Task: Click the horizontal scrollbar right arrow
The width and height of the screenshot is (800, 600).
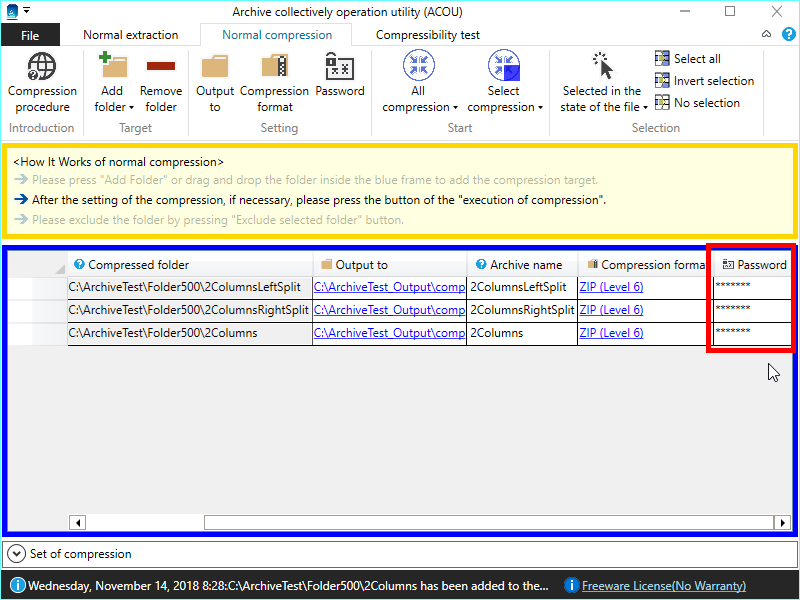Action: (x=781, y=522)
